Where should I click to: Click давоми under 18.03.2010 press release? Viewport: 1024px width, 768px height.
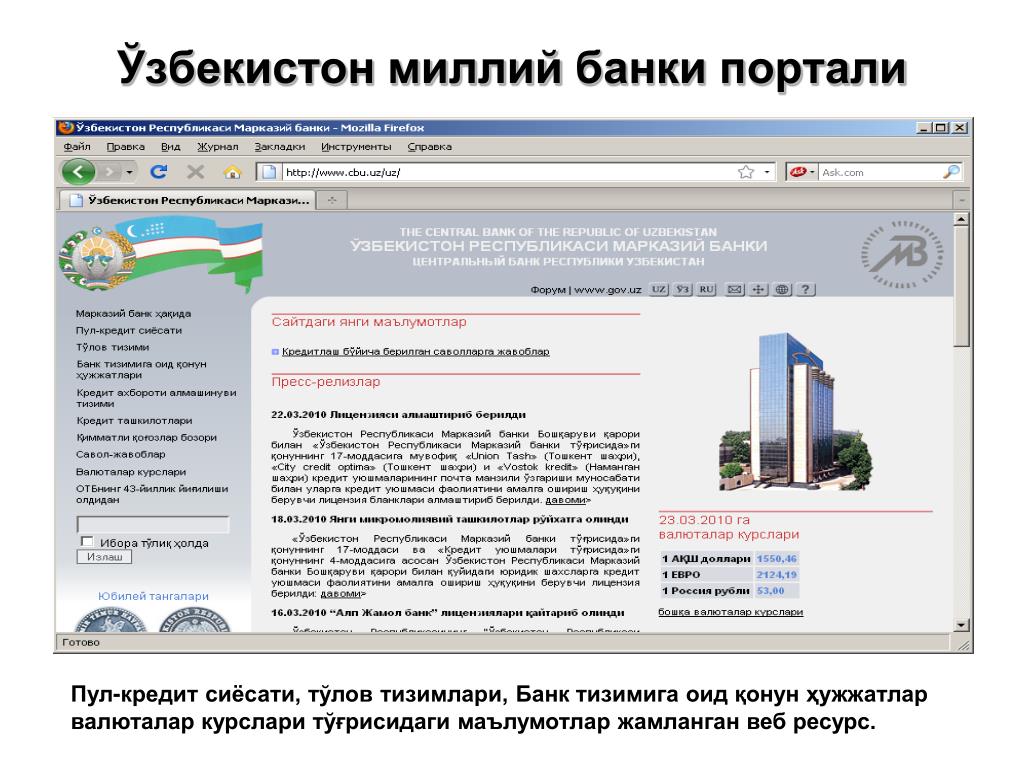[x=341, y=594]
